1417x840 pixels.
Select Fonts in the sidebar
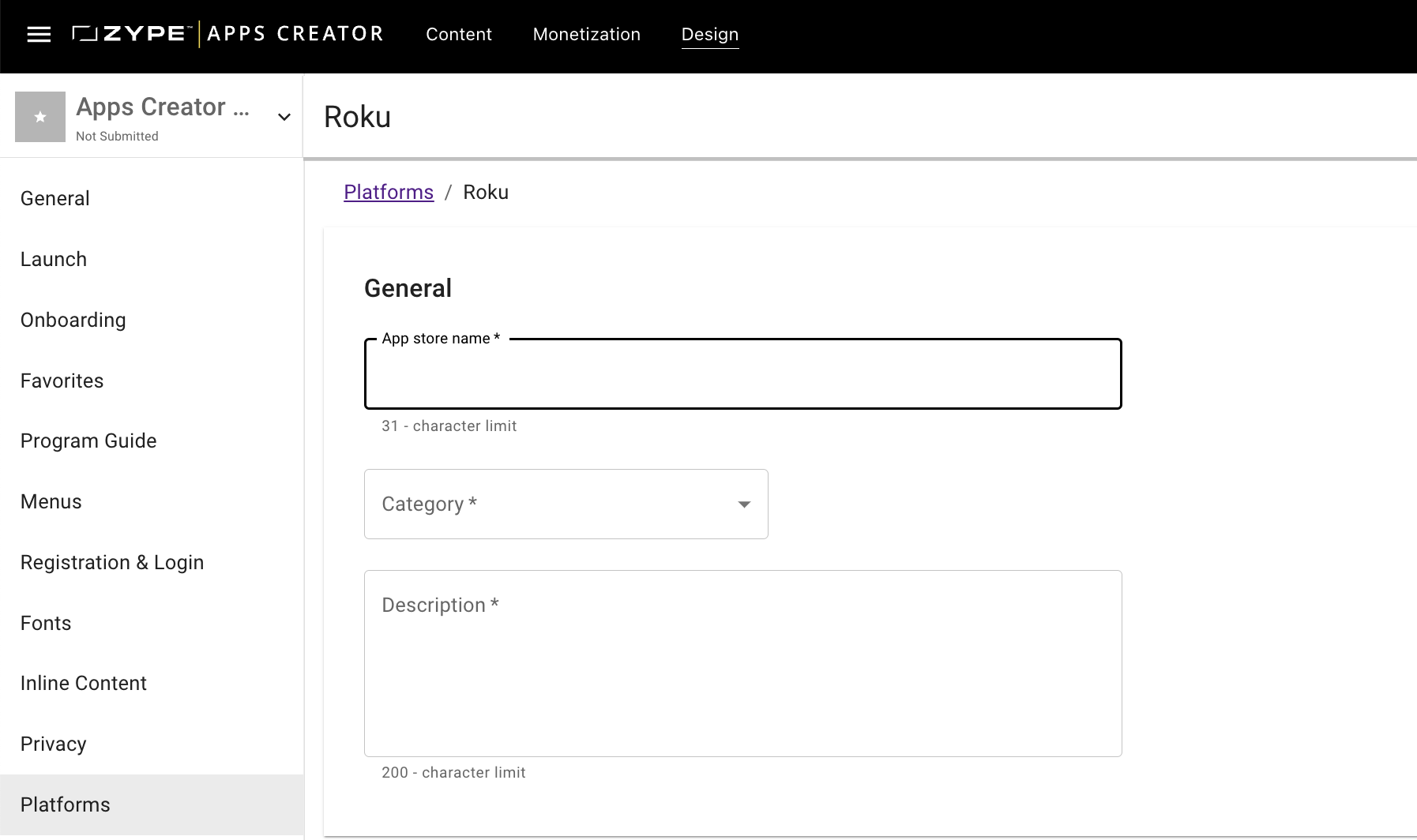152,623
